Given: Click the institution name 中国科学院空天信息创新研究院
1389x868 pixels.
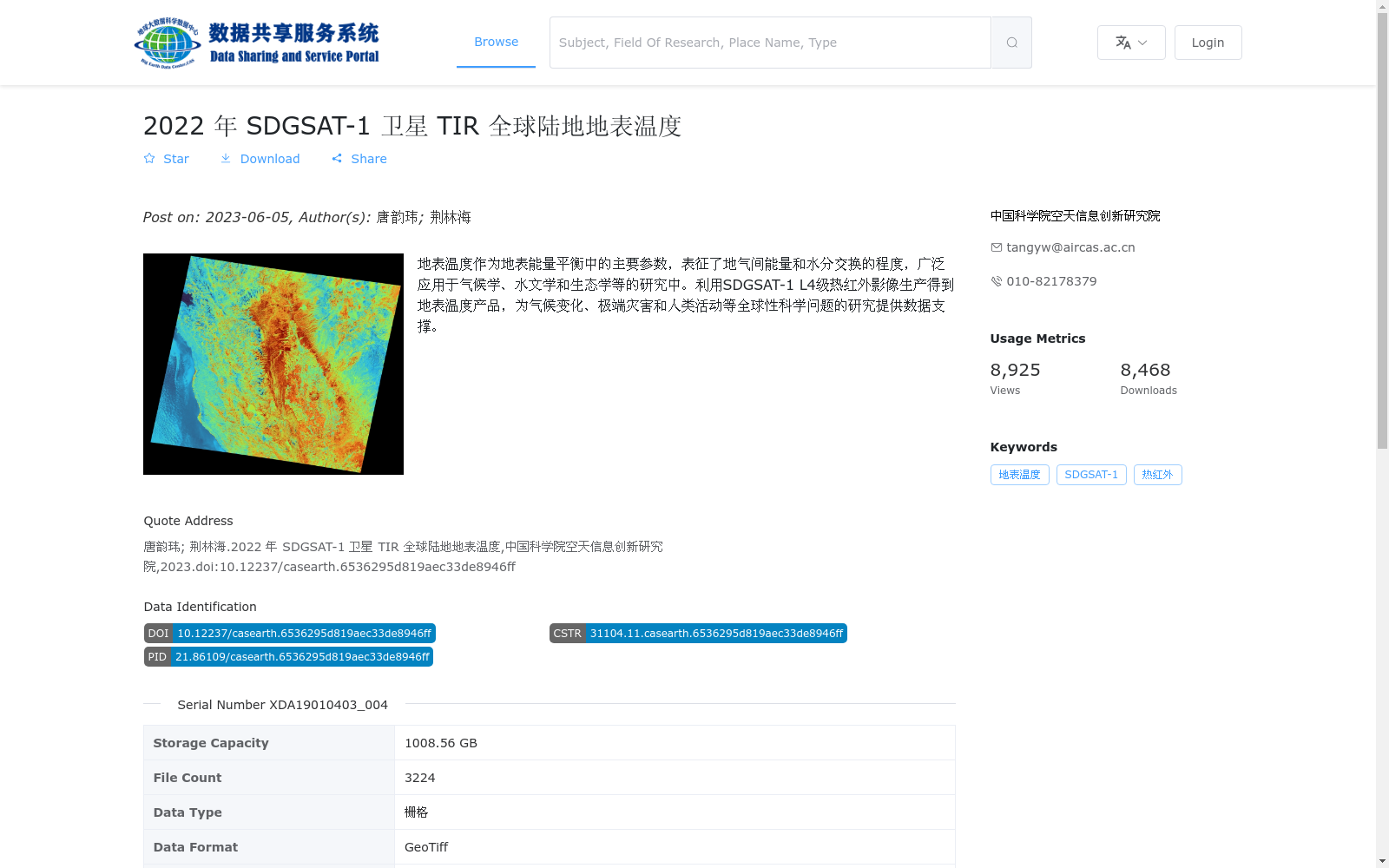Looking at the screenshot, I should coord(1075,216).
